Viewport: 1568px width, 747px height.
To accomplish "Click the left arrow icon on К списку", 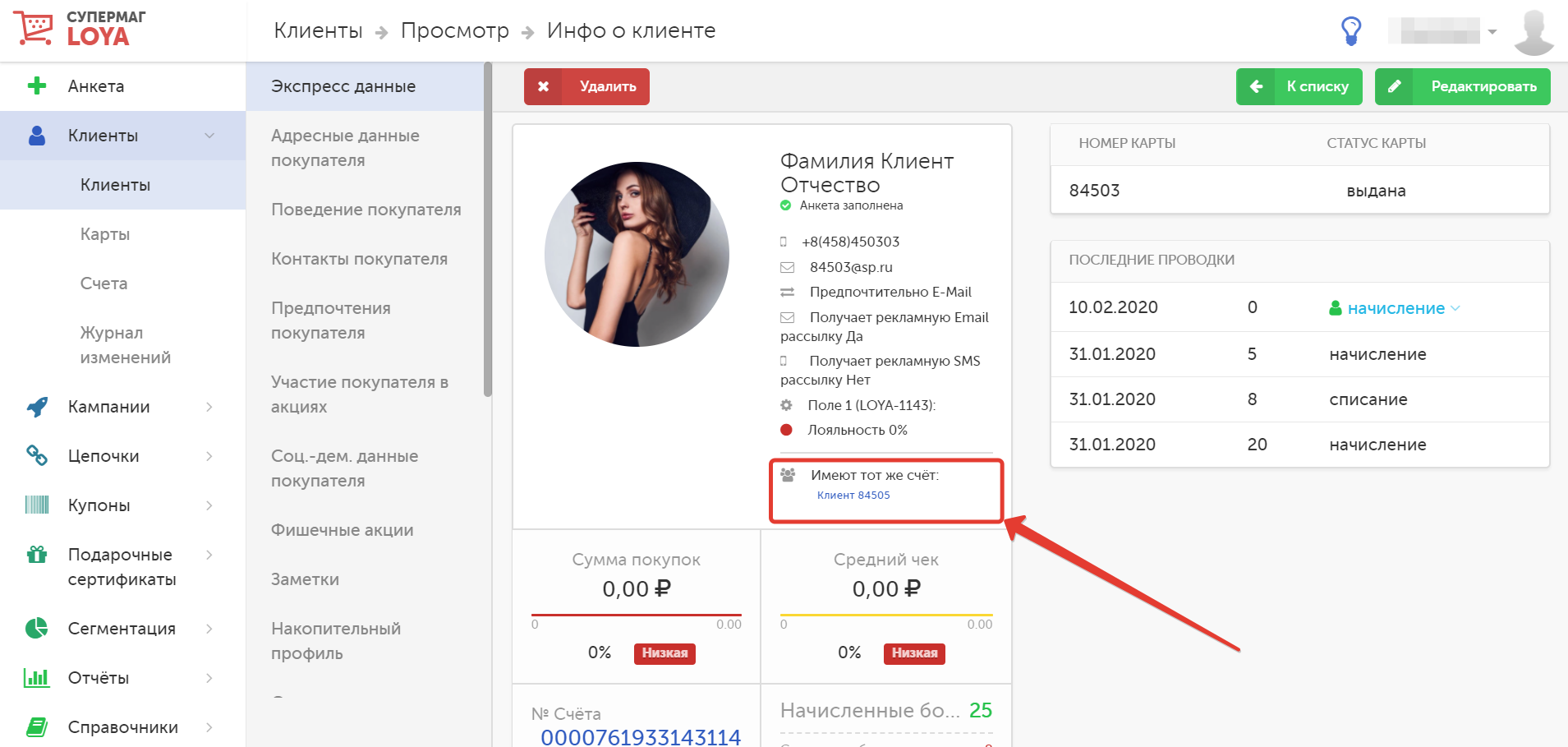I will 1256,86.
